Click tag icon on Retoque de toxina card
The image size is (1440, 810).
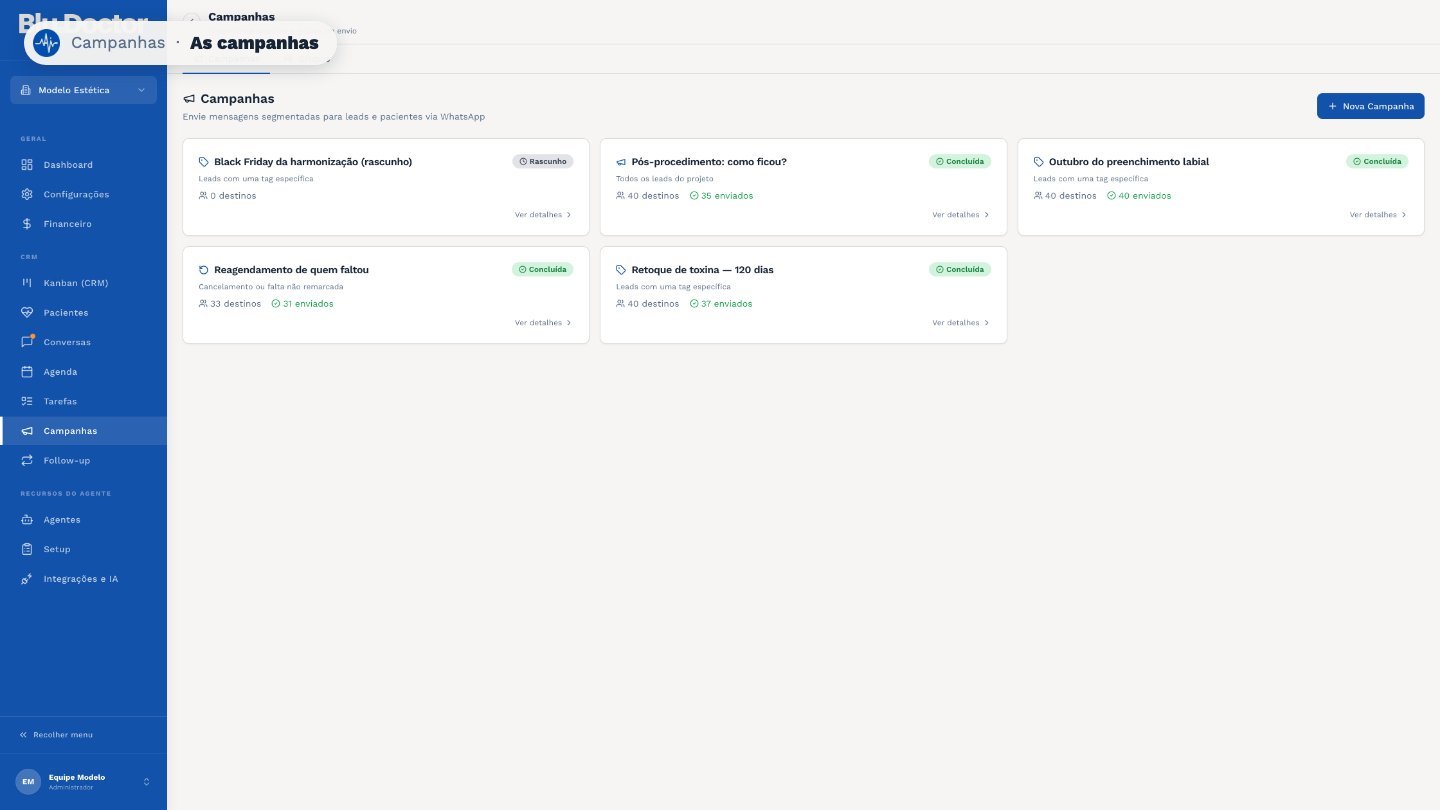point(621,270)
